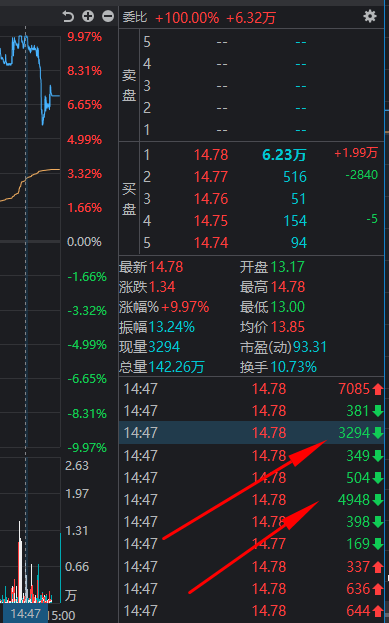This screenshot has width=389, height=623.
Task: Click the green down arrow beside 381
Action: tap(377, 411)
